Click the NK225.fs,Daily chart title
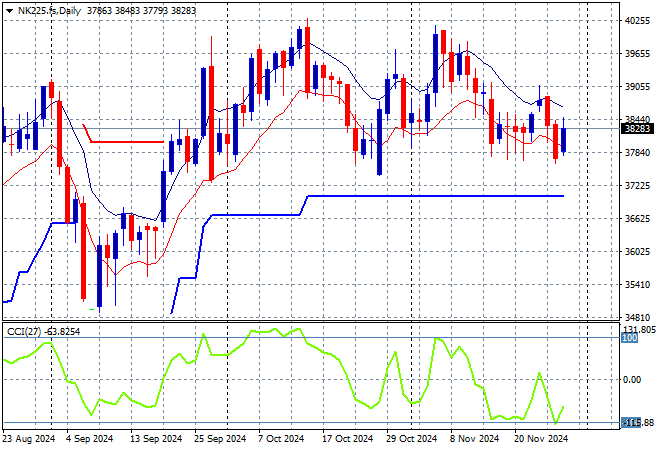Image resolution: width=660 pixels, height=450 pixels. tap(50, 9)
